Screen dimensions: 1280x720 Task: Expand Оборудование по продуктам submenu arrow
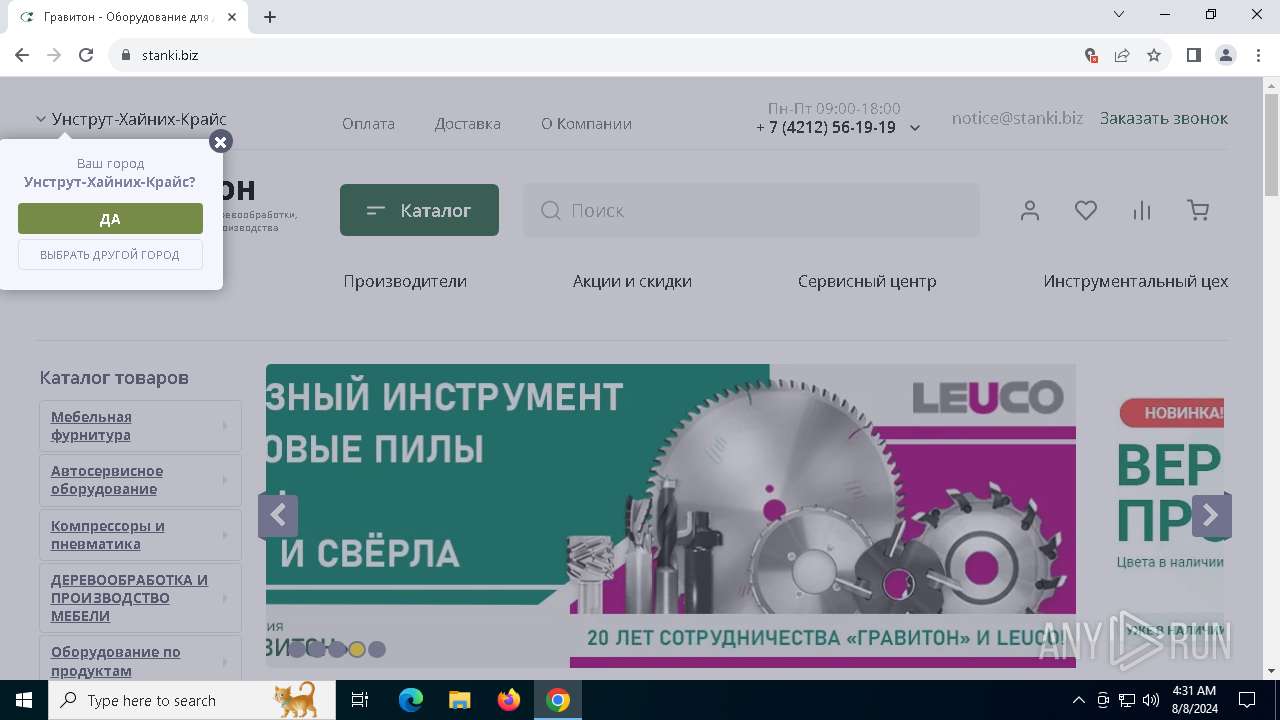(x=225, y=662)
